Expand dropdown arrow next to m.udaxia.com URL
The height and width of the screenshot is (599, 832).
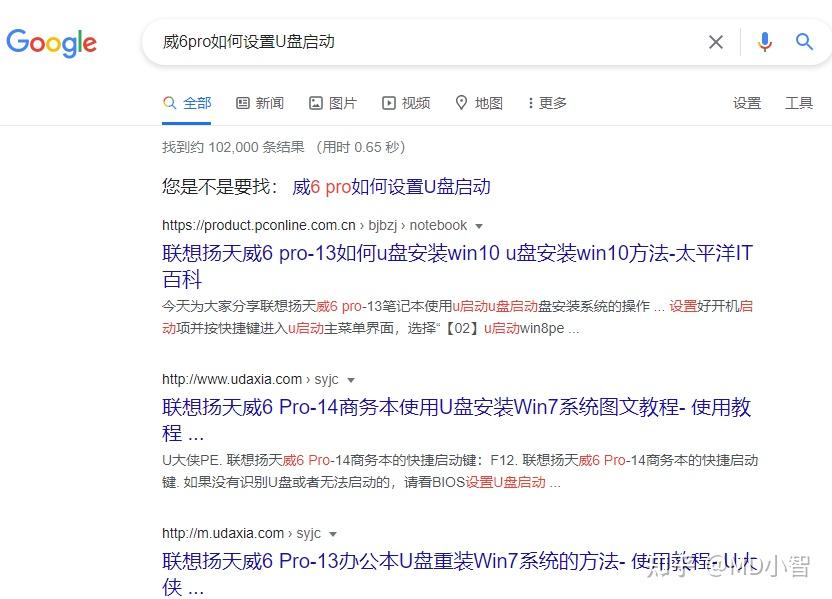coord(333,534)
